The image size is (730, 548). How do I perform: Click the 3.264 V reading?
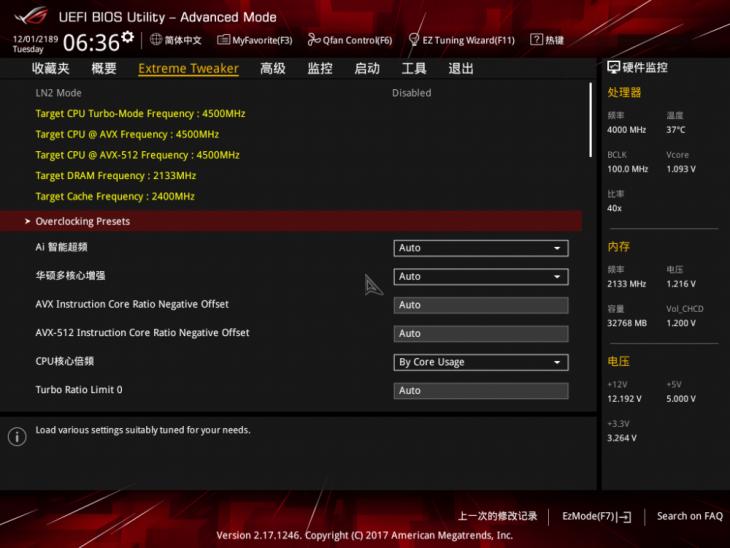pyautogui.click(x=622, y=438)
